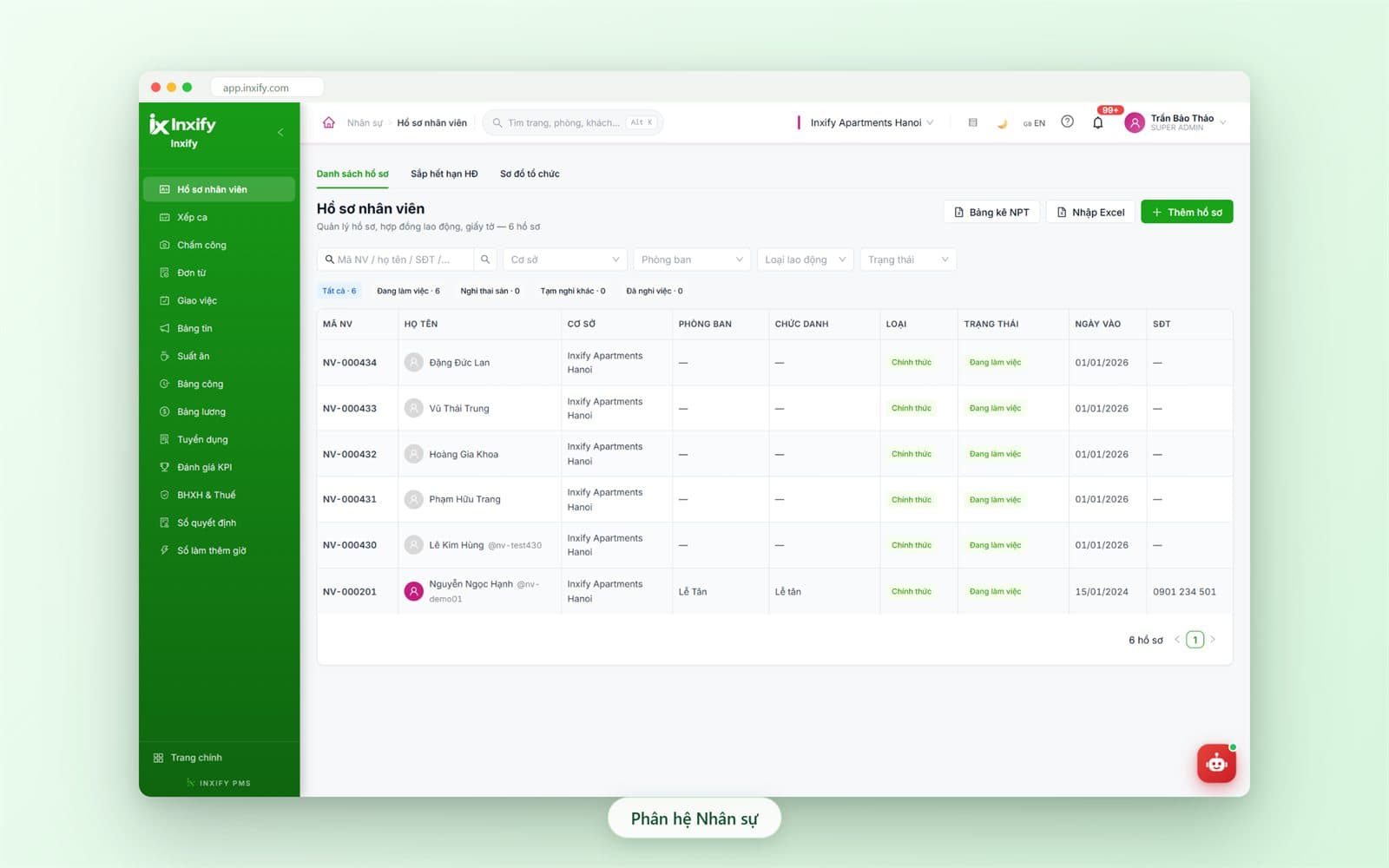Click employee name Phạm Hữu Trang
This screenshot has height=868, width=1389.
[464, 499]
